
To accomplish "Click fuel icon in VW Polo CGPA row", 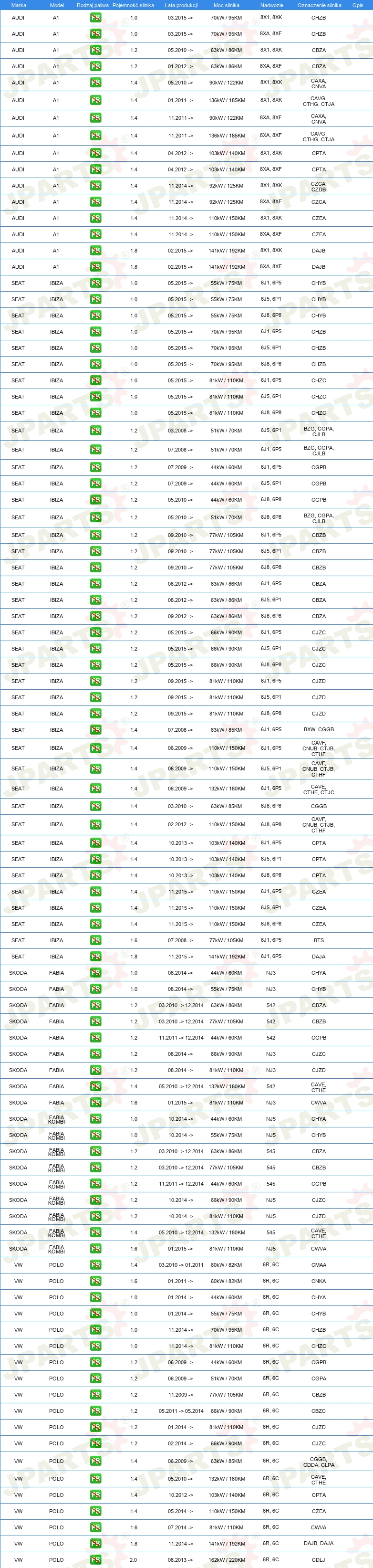I will [x=95, y=1379].
